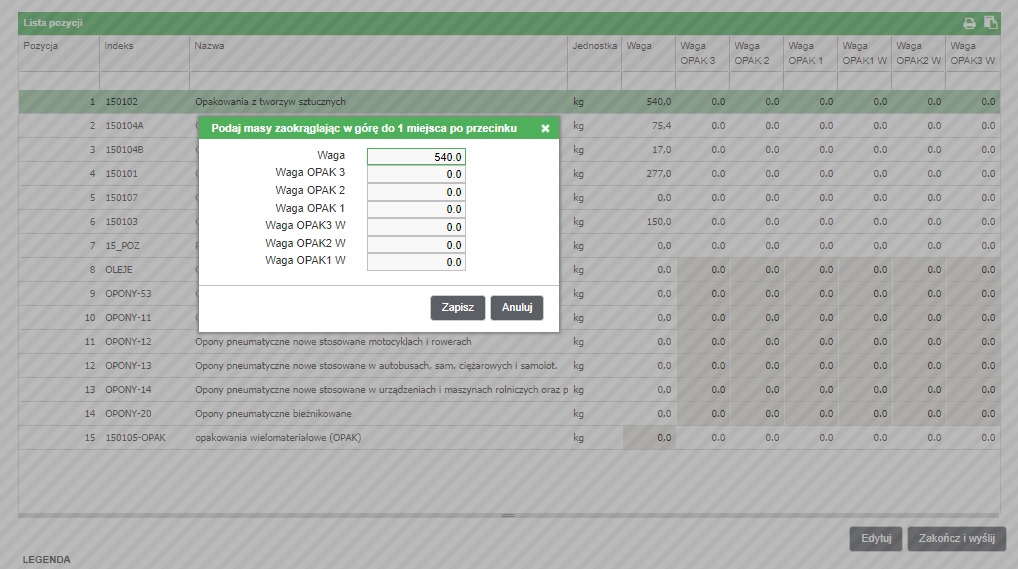Focus the Waga OPAK 3 input field
The height and width of the screenshot is (569, 1018).
coord(416,174)
